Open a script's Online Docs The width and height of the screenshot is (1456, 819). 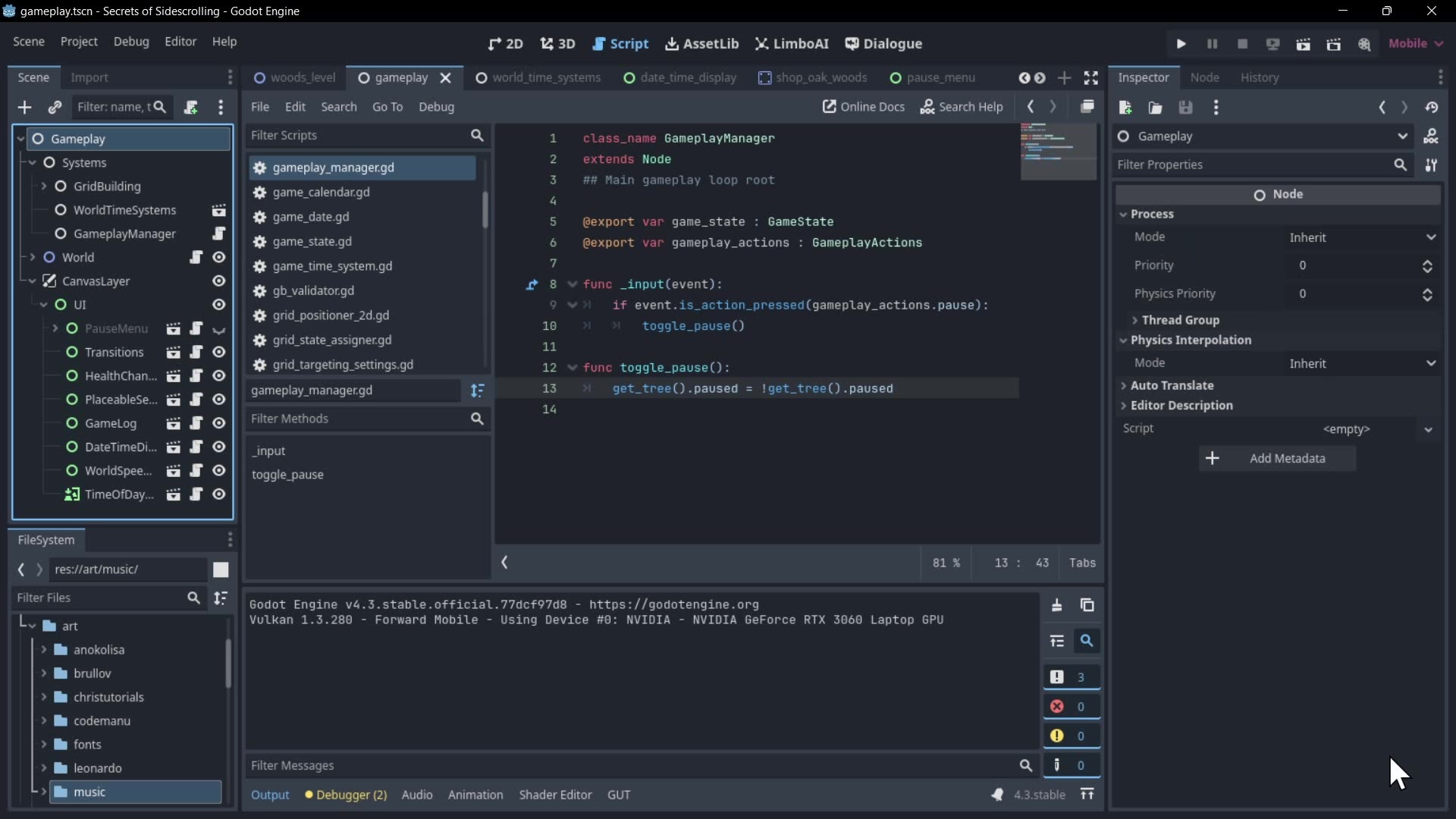(x=864, y=107)
